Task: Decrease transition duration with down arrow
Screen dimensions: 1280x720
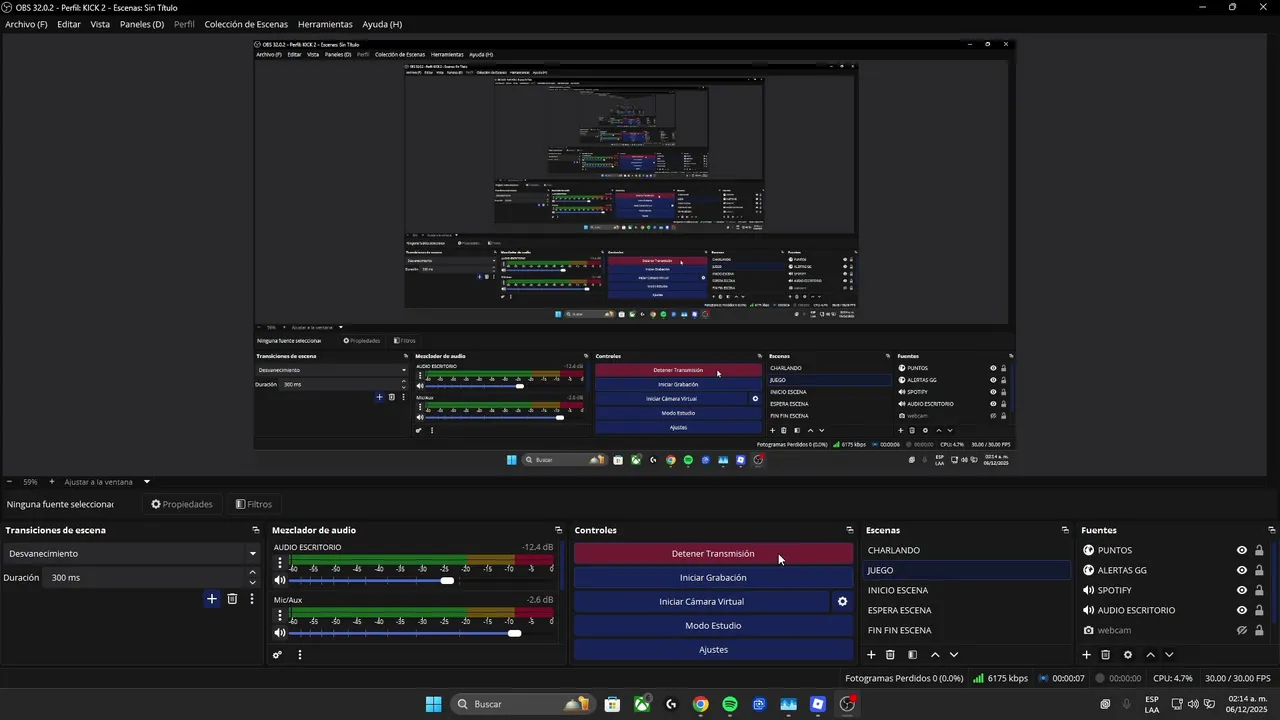Action: [252, 582]
